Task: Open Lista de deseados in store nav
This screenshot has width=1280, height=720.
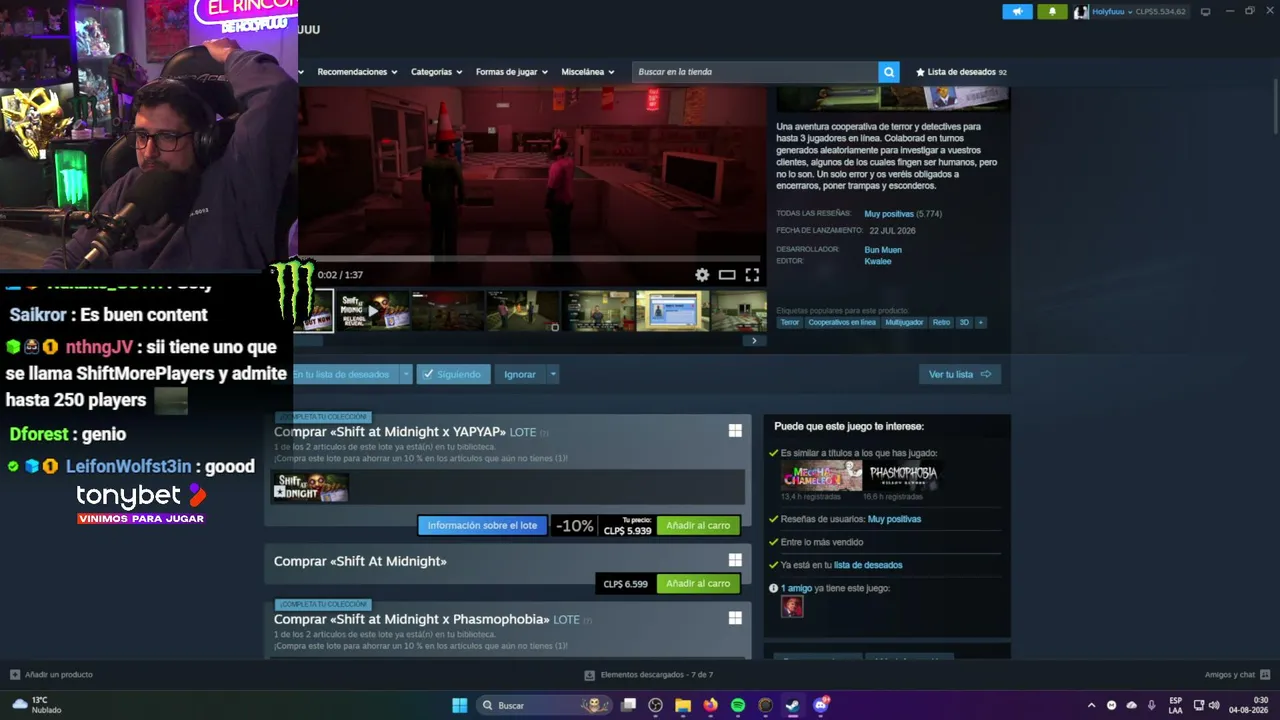Action: pos(961,72)
